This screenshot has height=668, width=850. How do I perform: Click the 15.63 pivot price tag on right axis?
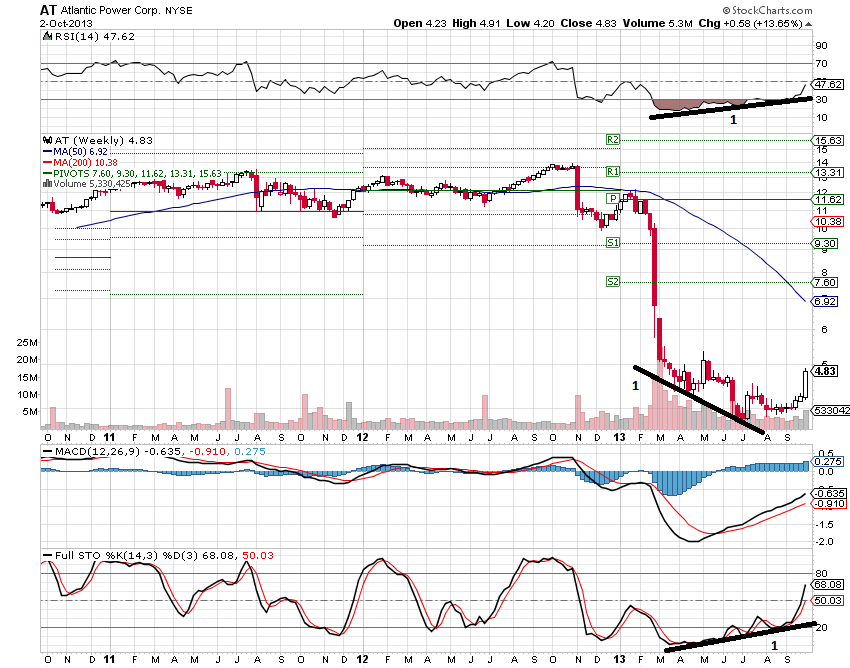point(828,140)
